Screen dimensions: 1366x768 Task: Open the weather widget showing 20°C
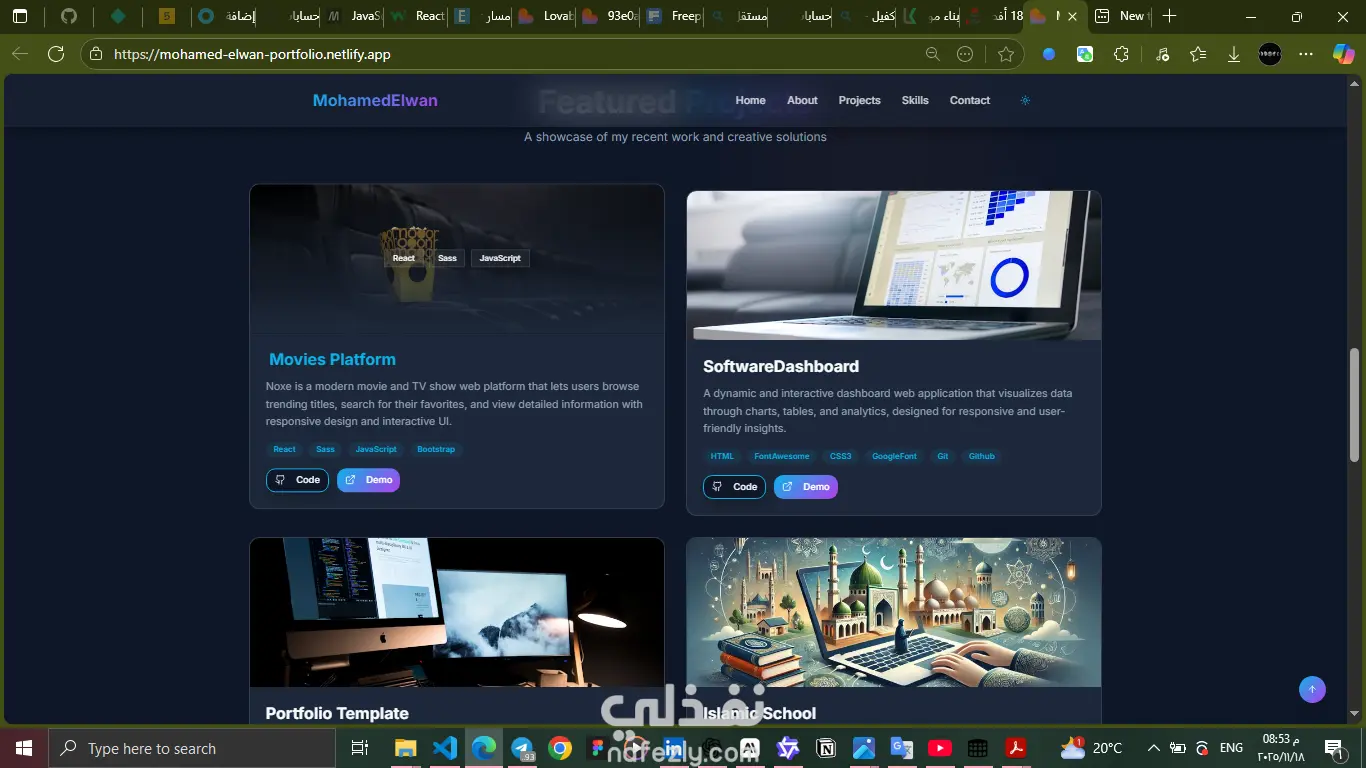(x=1092, y=748)
